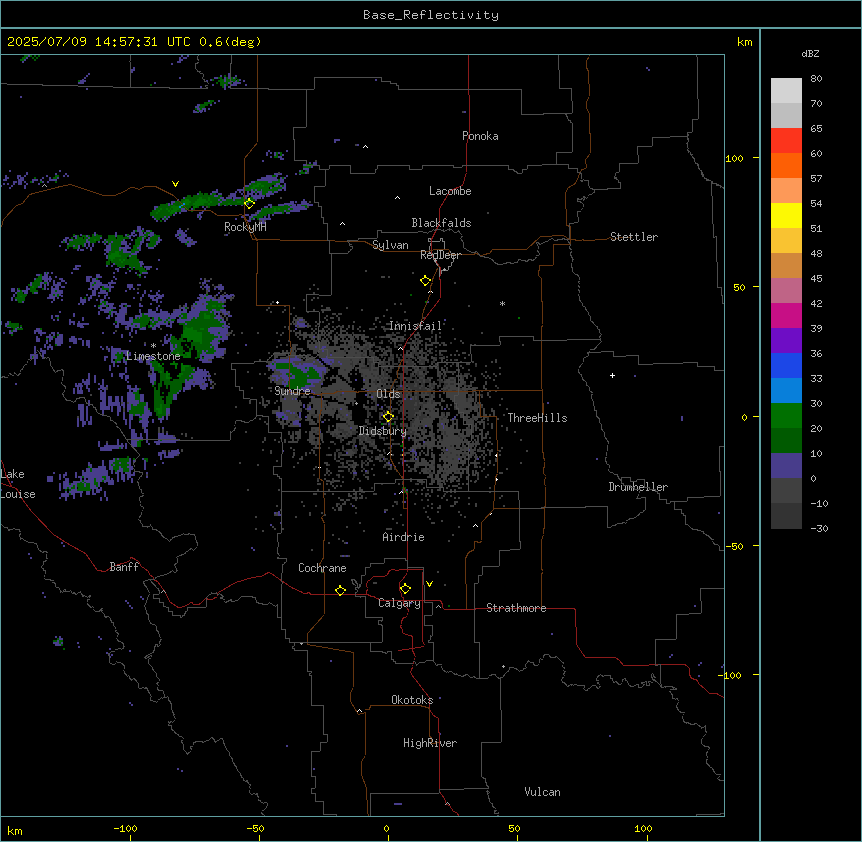Pick the red 65 dBZ legend swatch
Screen dimensions: 862x842
click(786, 141)
